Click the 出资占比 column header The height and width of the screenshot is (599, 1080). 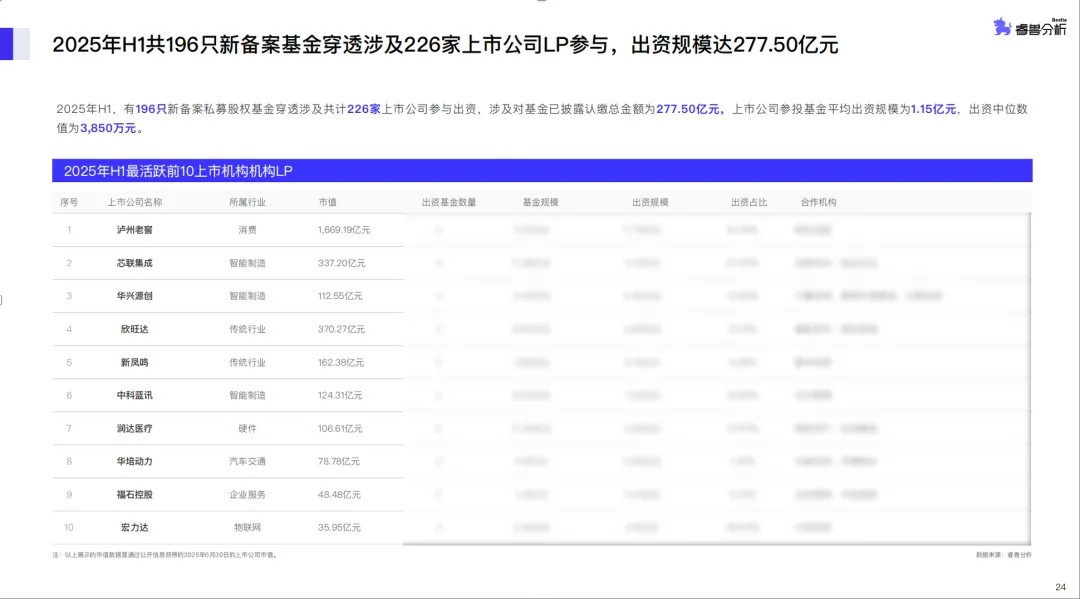point(749,202)
